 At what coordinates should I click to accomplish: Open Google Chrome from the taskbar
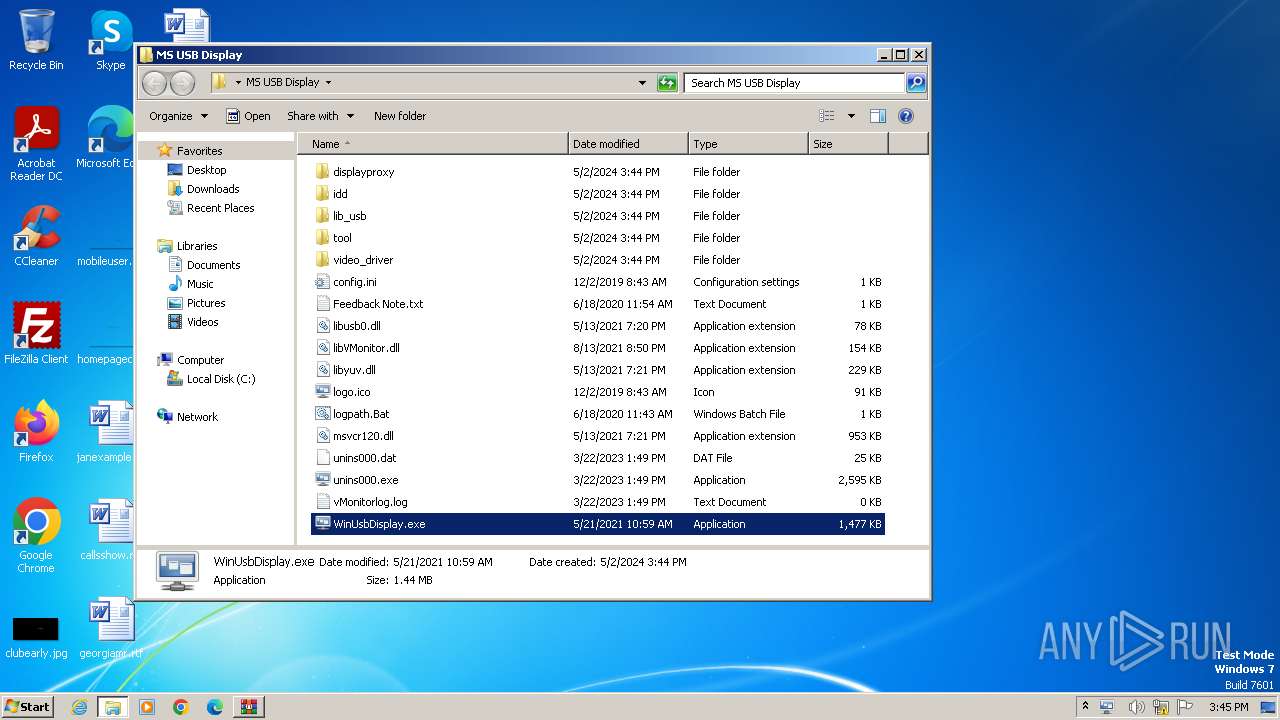[x=180, y=707]
